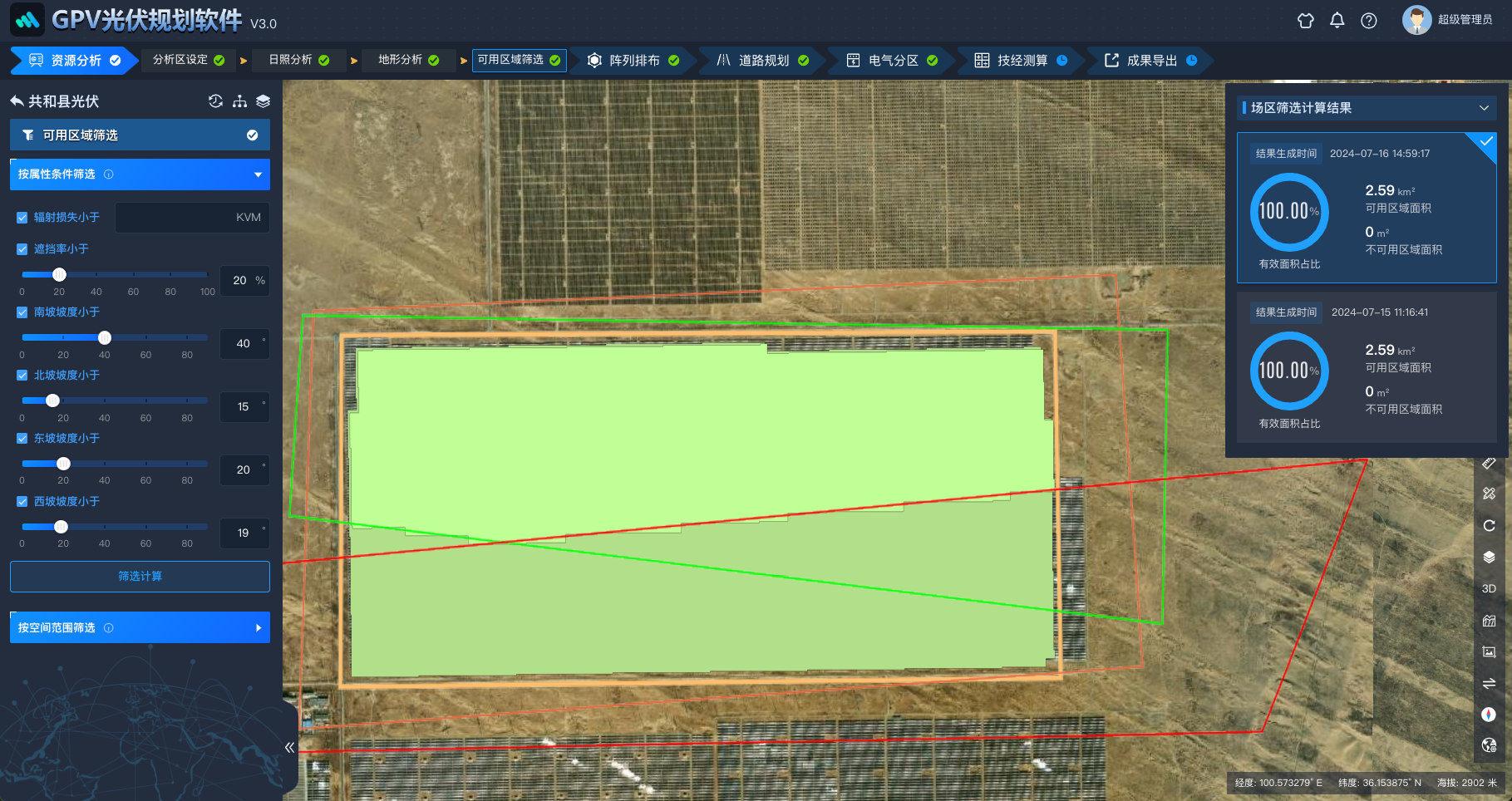Click the compass icon
The height and width of the screenshot is (801, 1512).
(x=1489, y=715)
